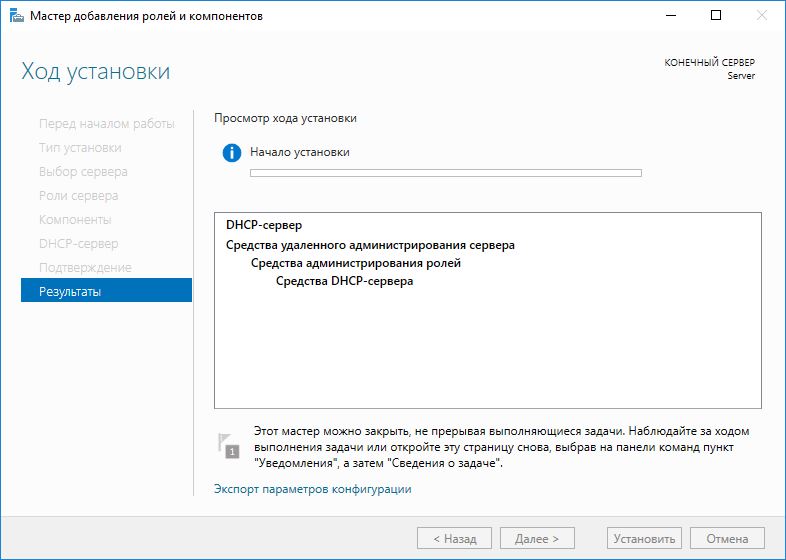
Task: Select the "Подтверждение" step
Action: coord(85,267)
